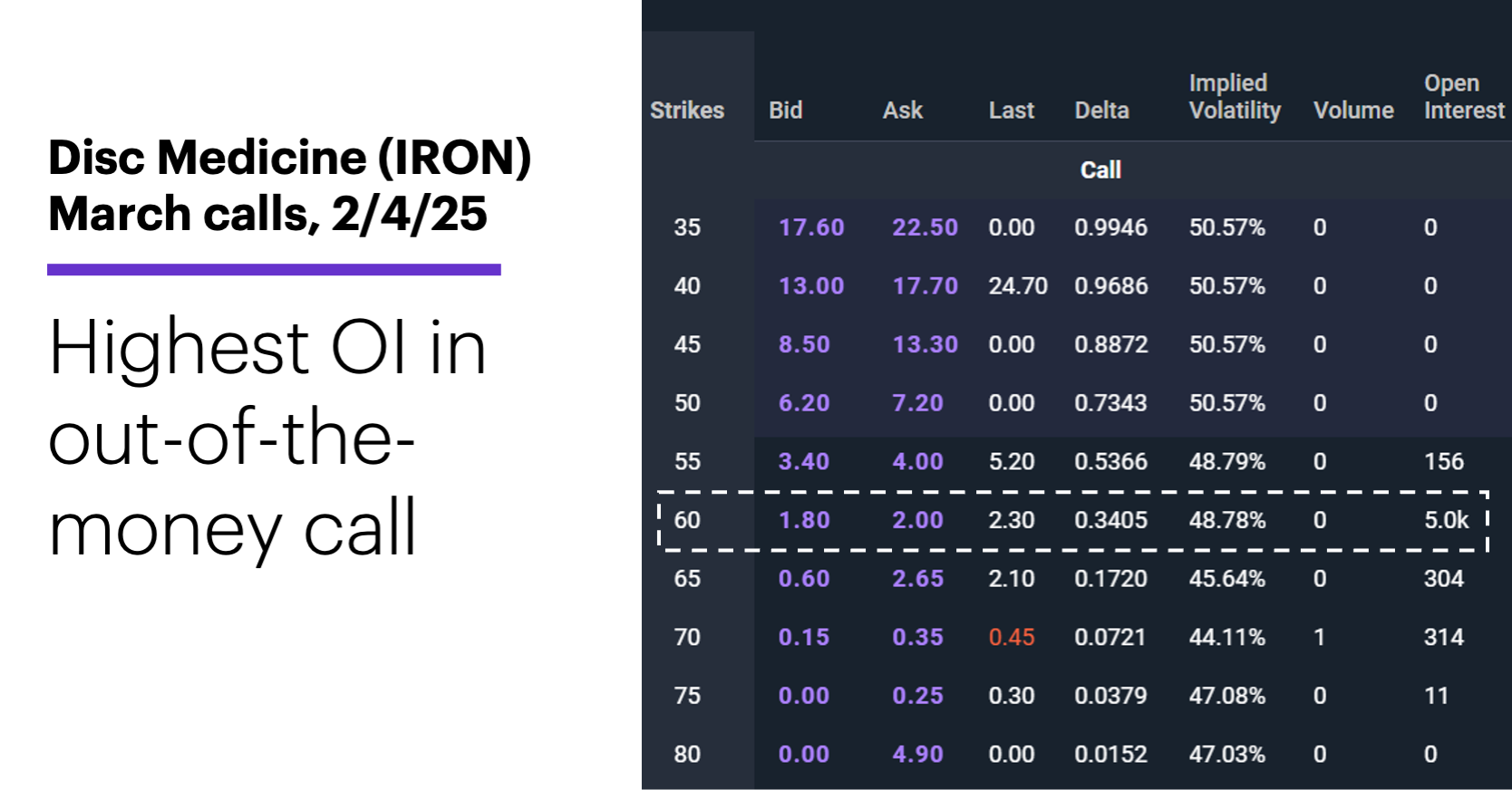Click the Delta column header
This screenshot has height=790, width=1512.
1102,111
